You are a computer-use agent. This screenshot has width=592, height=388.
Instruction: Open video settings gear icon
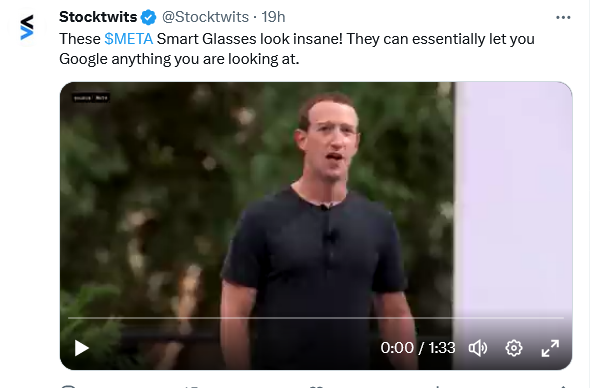tap(514, 348)
